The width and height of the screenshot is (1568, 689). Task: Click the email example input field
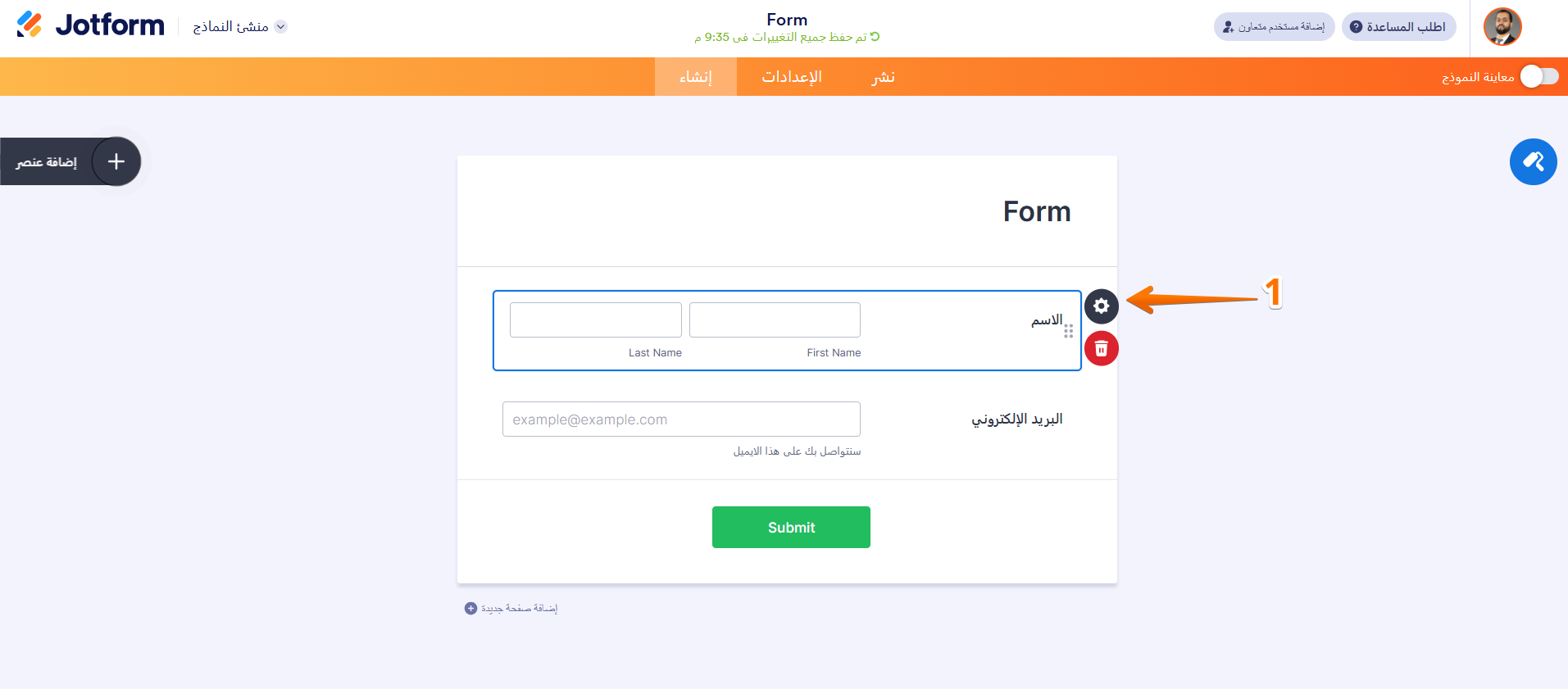pos(681,419)
